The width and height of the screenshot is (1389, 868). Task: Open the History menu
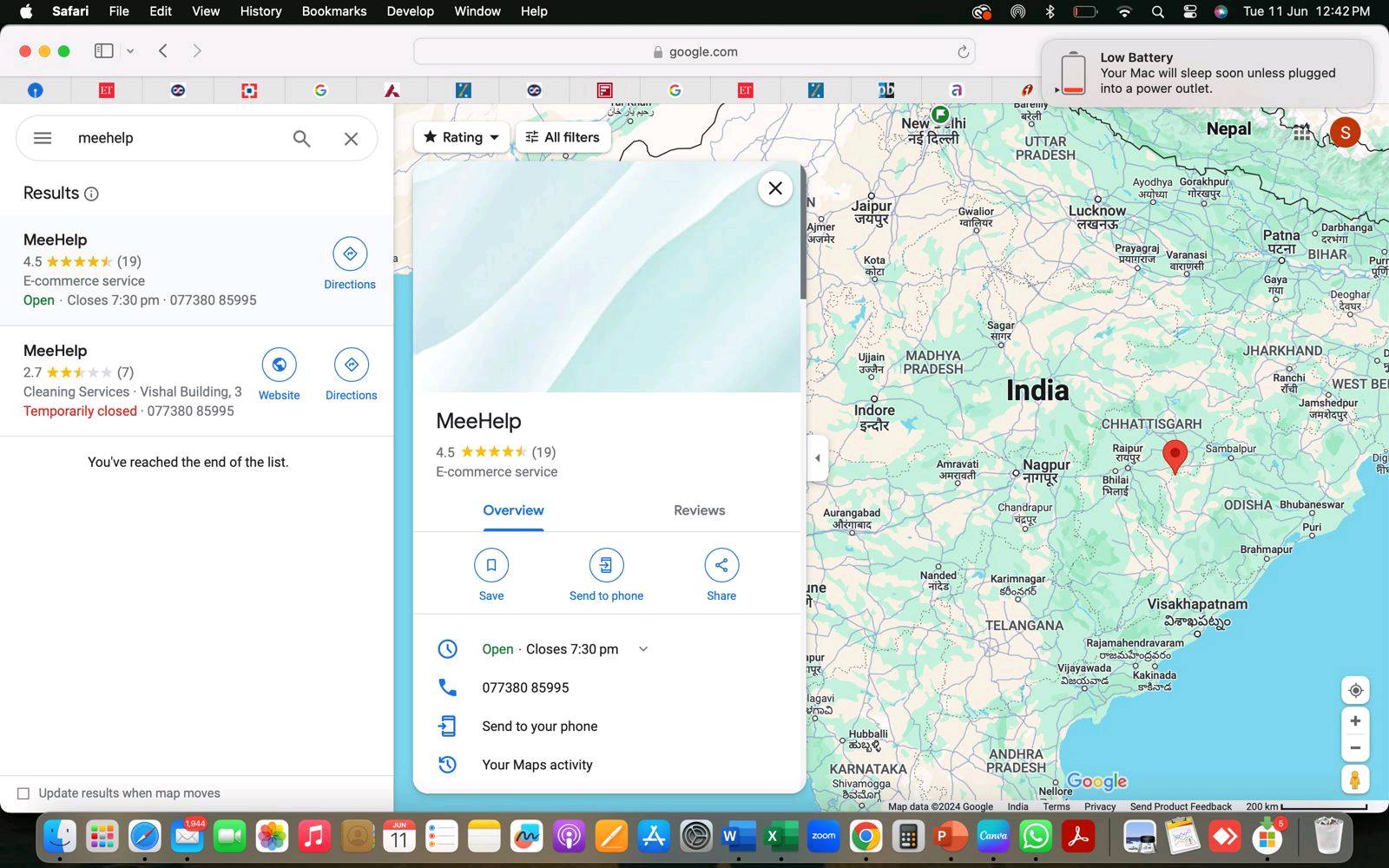click(x=260, y=11)
